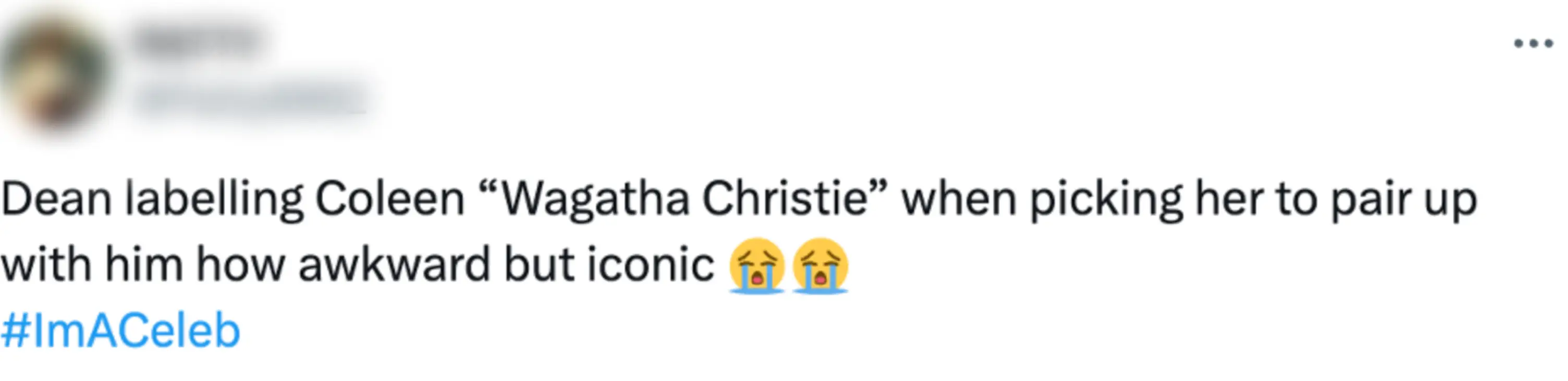Open the tweet's more options menu
Image resolution: width=1568 pixels, height=381 pixels.
pyautogui.click(x=1533, y=43)
